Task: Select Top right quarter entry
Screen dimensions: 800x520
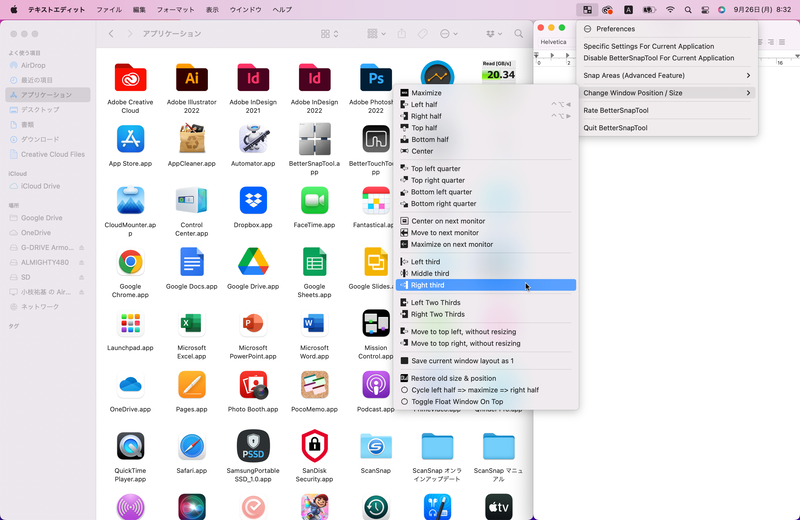Action: pos(487,180)
